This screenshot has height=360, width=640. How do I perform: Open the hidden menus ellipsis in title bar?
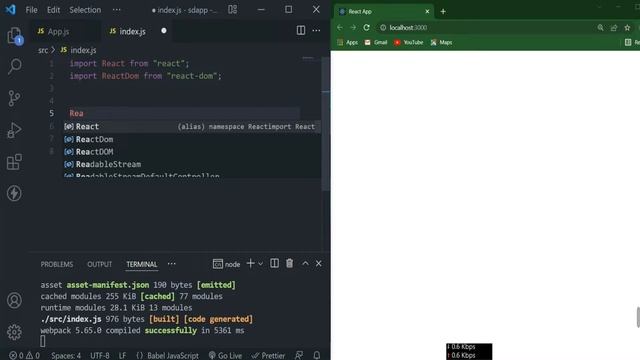[117, 9]
